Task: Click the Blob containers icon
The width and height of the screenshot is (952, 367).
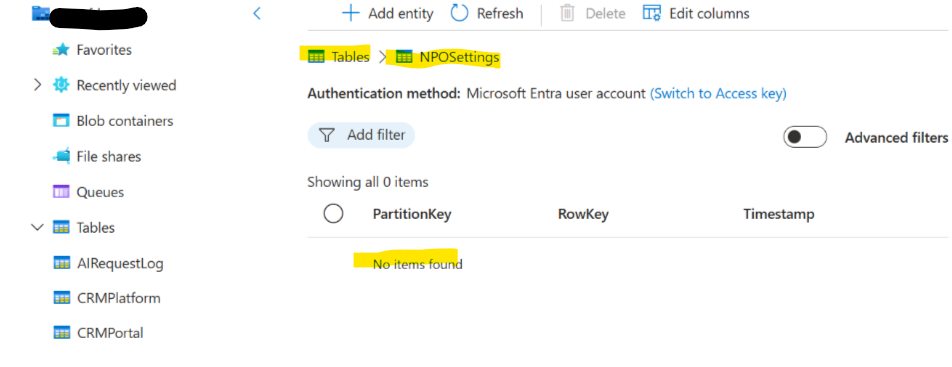Action: point(61,121)
